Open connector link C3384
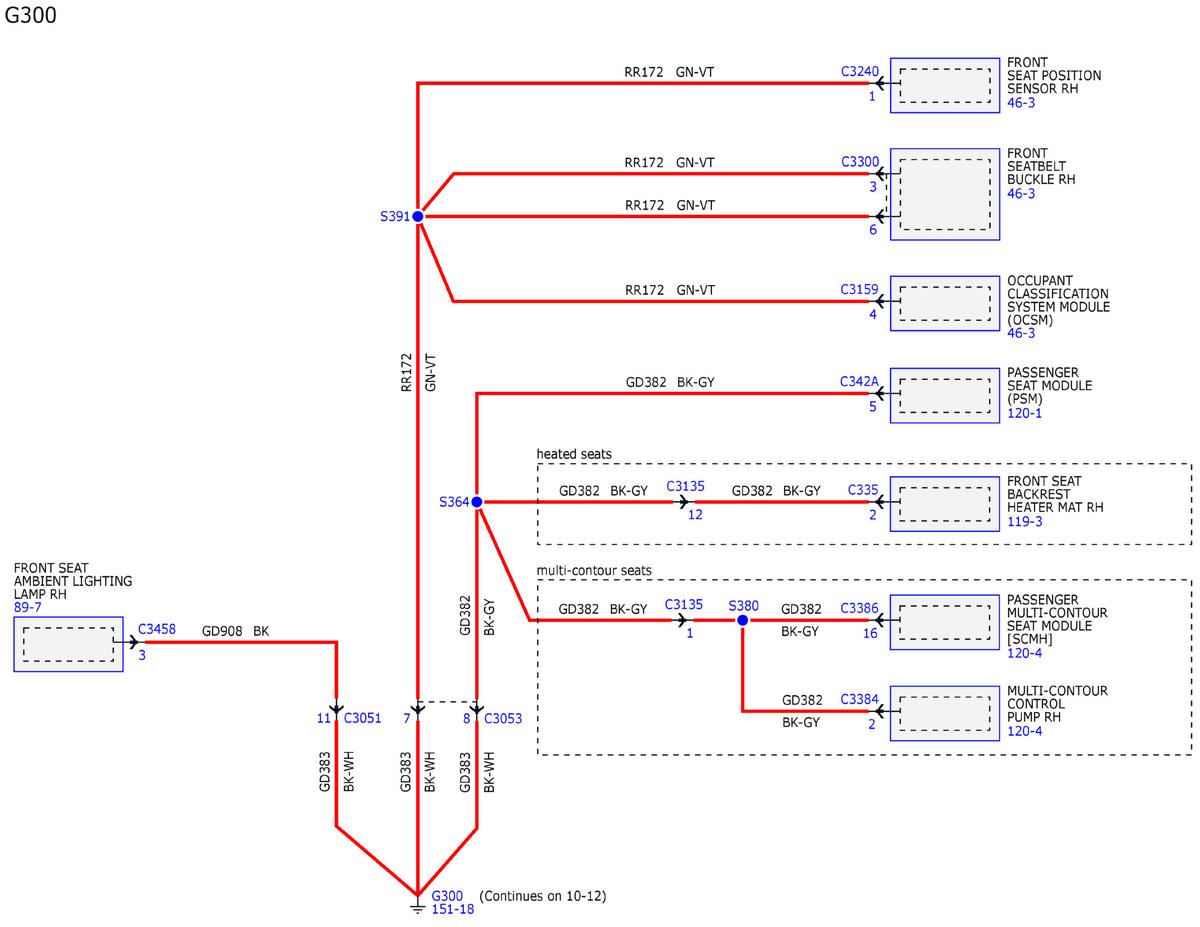 click(x=860, y=699)
